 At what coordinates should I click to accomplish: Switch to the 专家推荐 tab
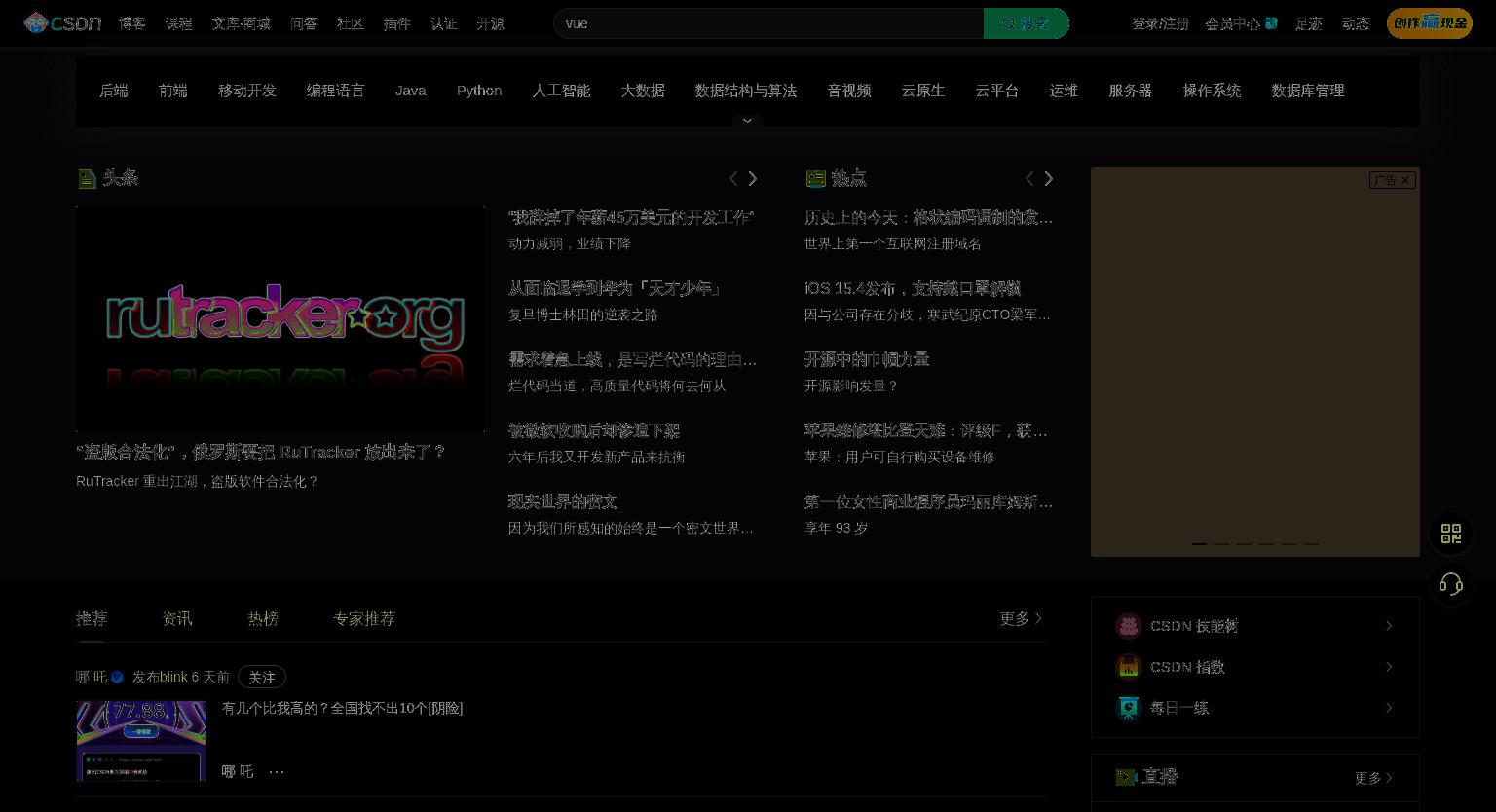[364, 618]
